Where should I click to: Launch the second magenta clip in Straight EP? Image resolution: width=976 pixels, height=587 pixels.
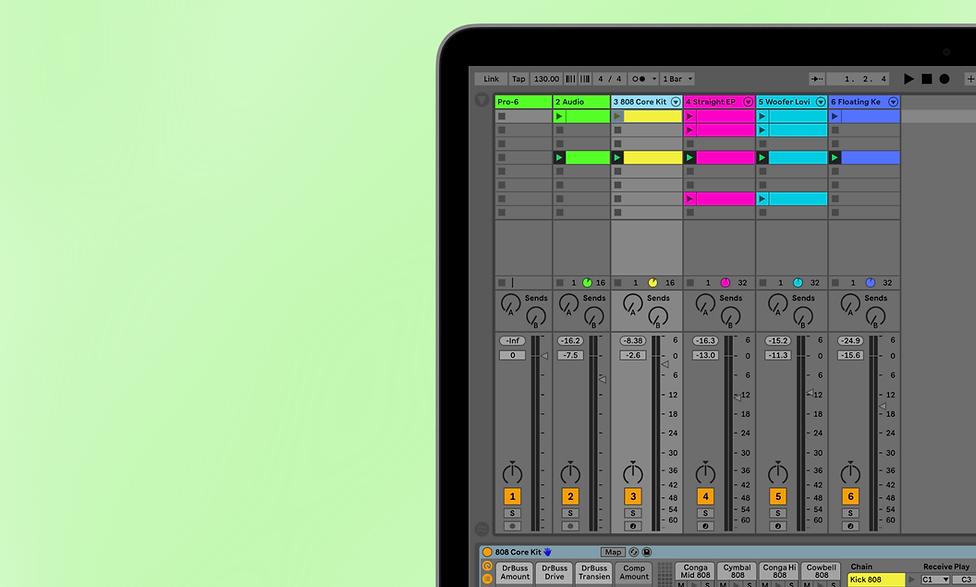[x=690, y=130]
